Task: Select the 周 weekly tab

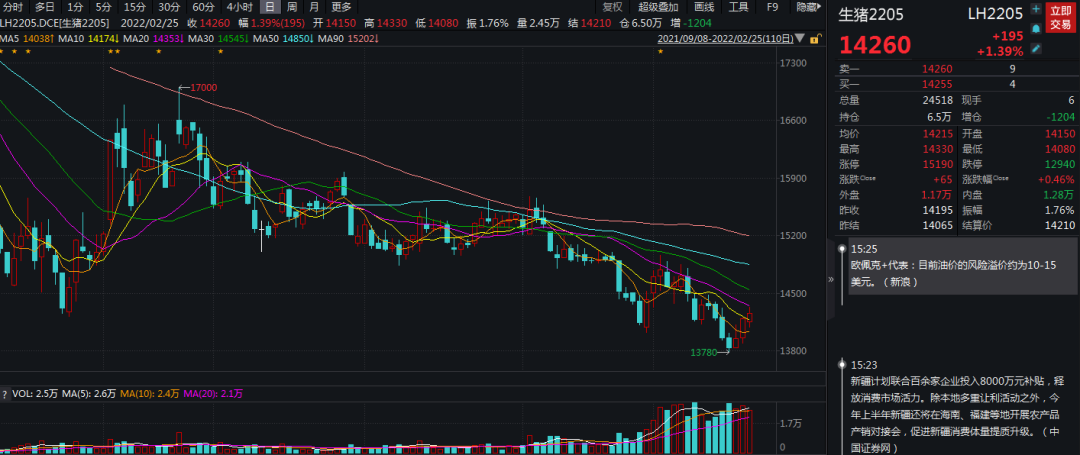Action: click(x=292, y=8)
